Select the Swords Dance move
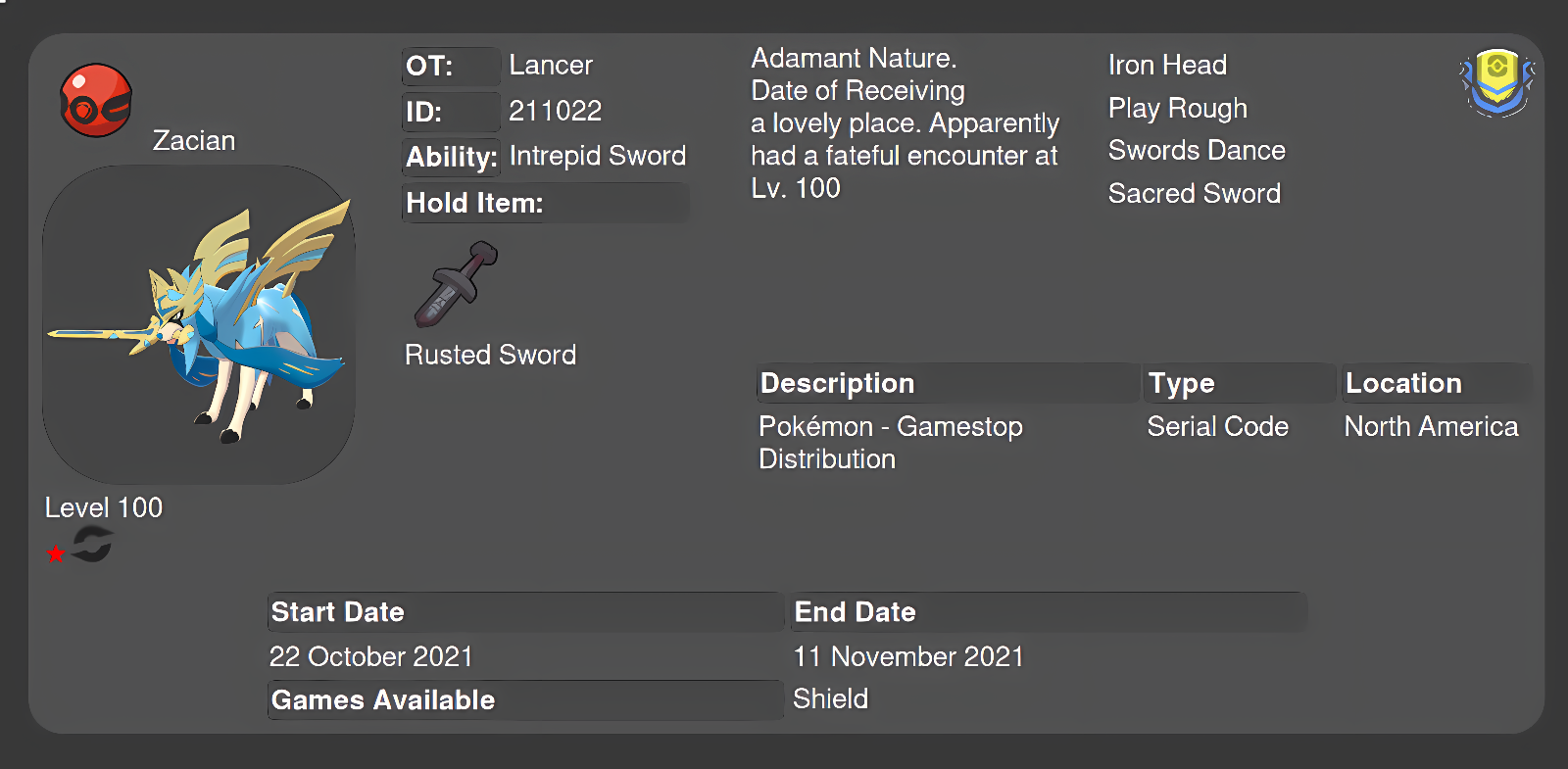The image size is (1568, 769). coord(1197,150)
